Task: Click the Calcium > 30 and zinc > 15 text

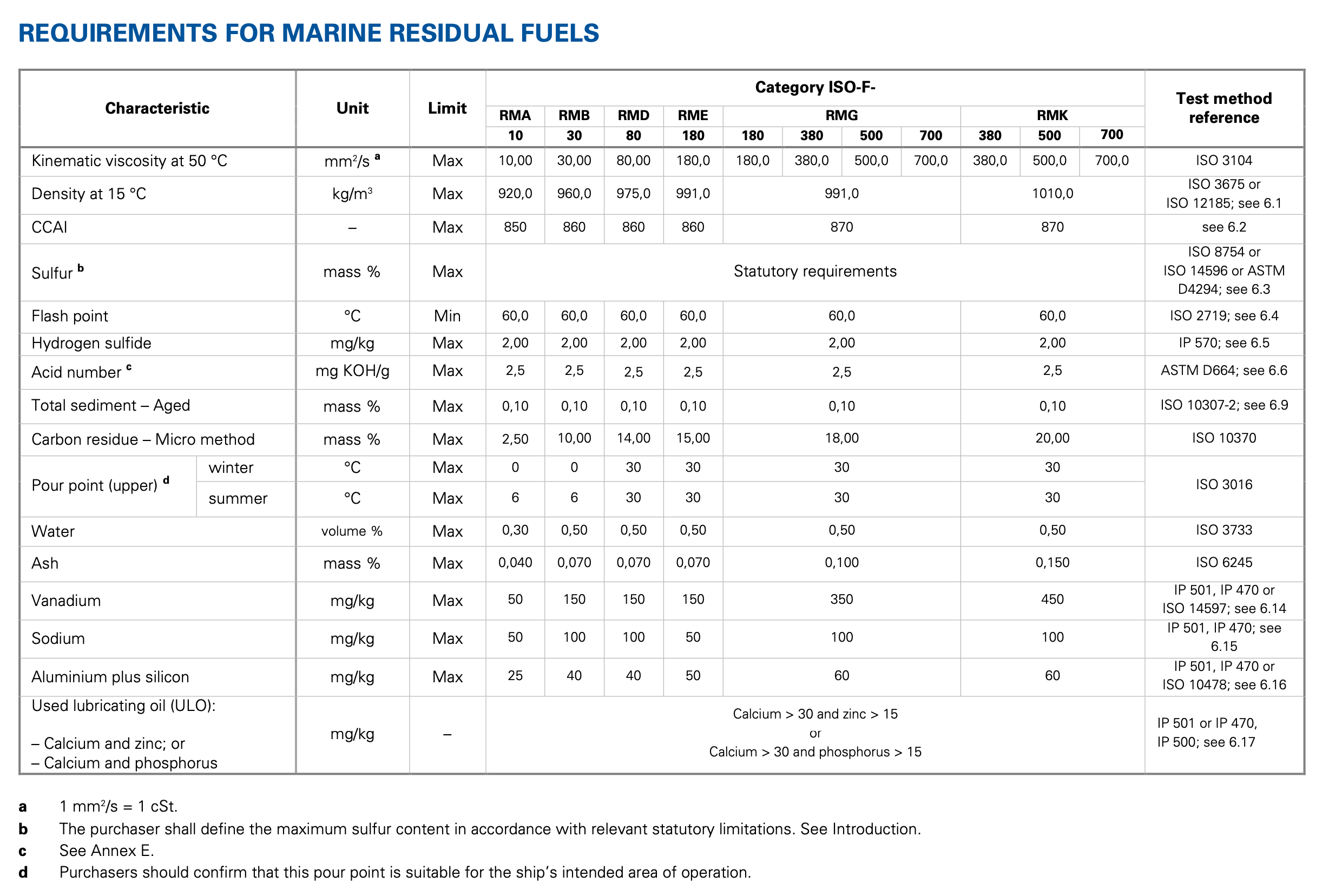Action: [815, 714]
